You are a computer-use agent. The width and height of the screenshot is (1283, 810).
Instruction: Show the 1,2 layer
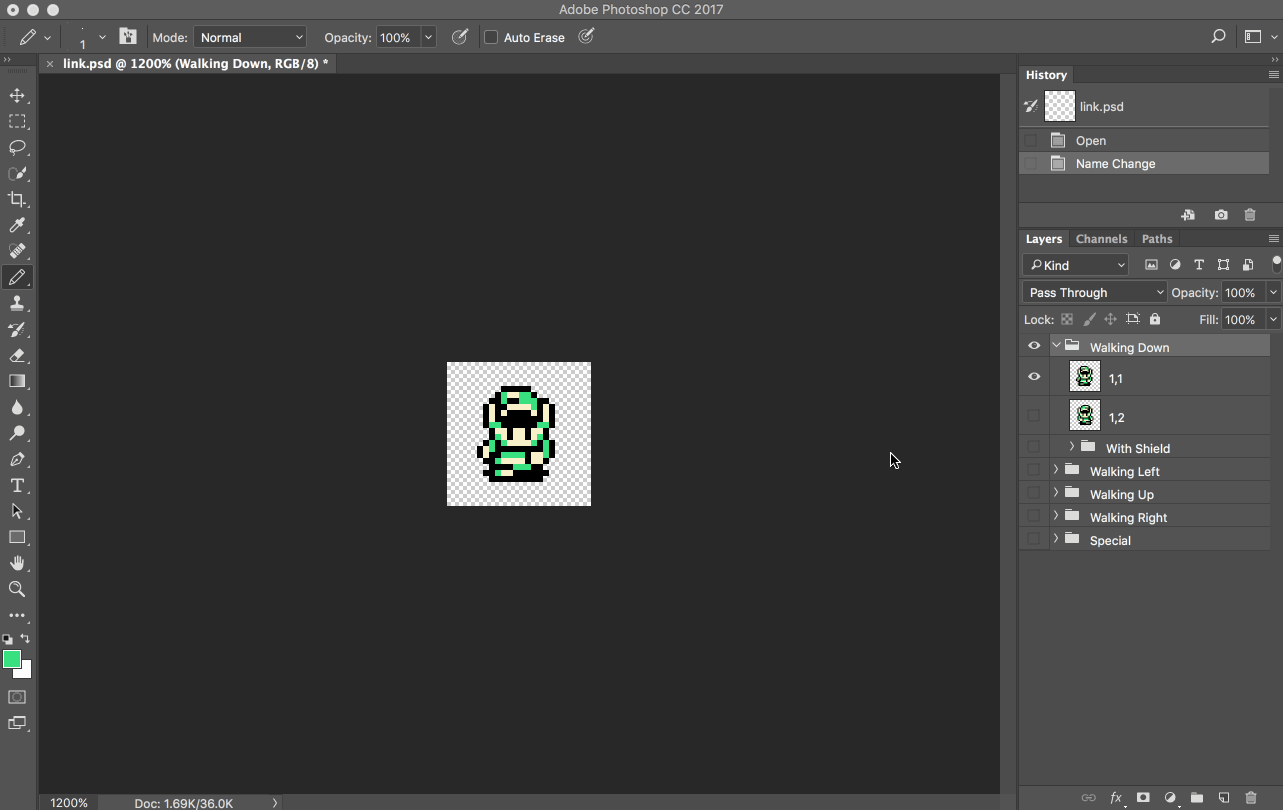click(x=1034, y=416)
